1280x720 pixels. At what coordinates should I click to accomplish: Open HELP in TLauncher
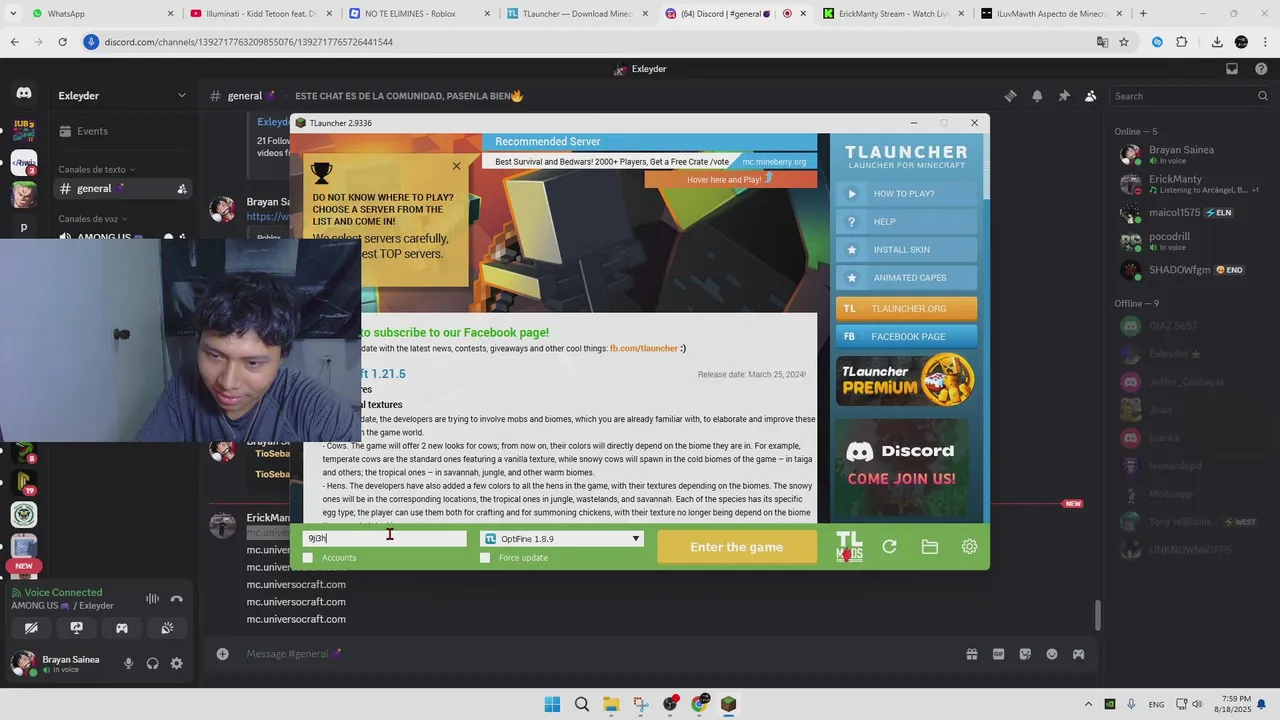click(906, 222)
